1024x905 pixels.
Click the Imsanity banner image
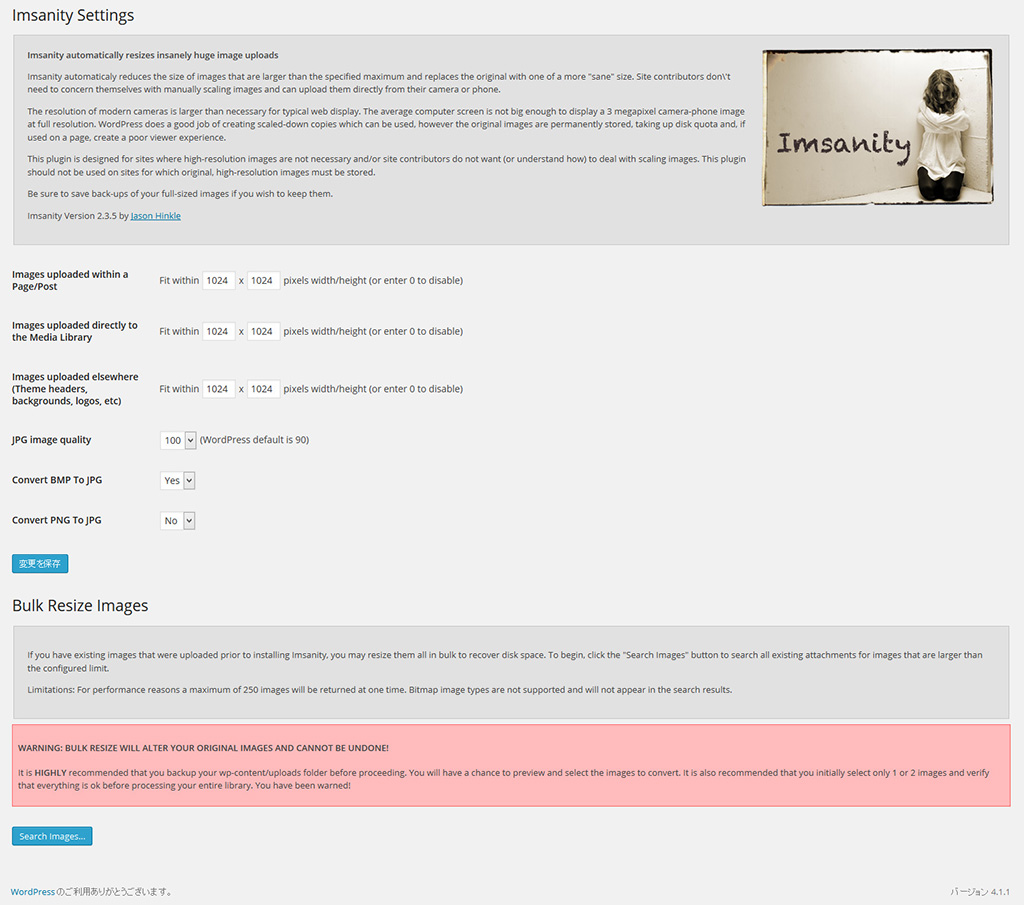877,127
